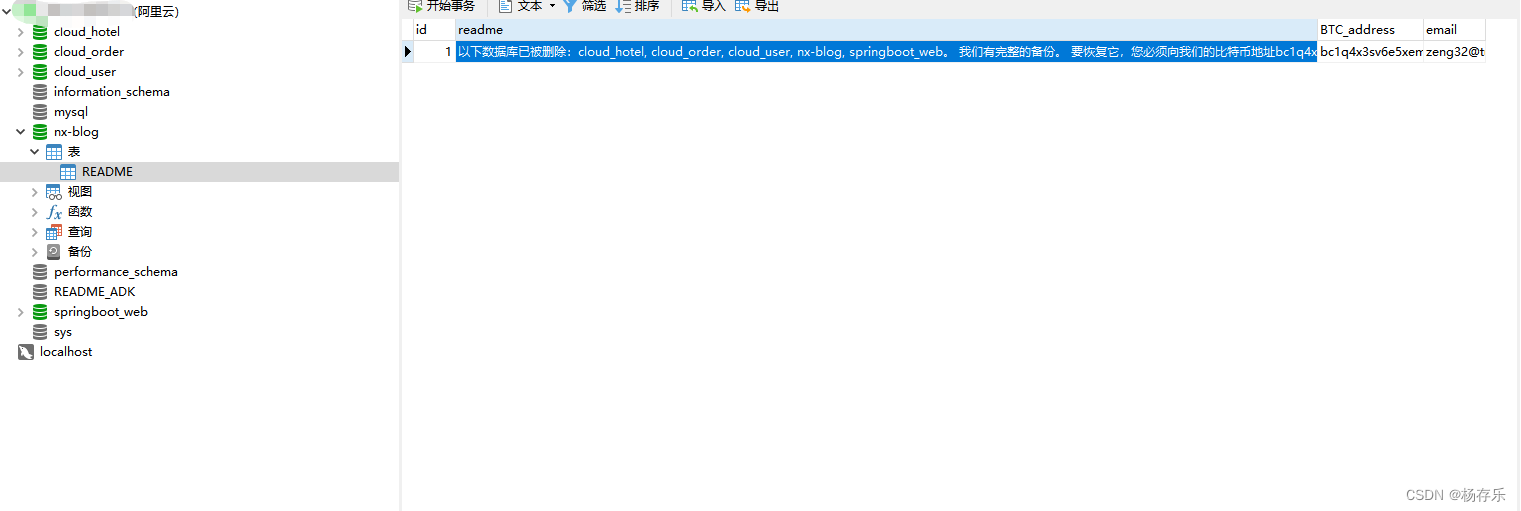Viewport: 1521px width, 511px height.
Task: Select cloud_order in the tree
Action: coord(89,52)
